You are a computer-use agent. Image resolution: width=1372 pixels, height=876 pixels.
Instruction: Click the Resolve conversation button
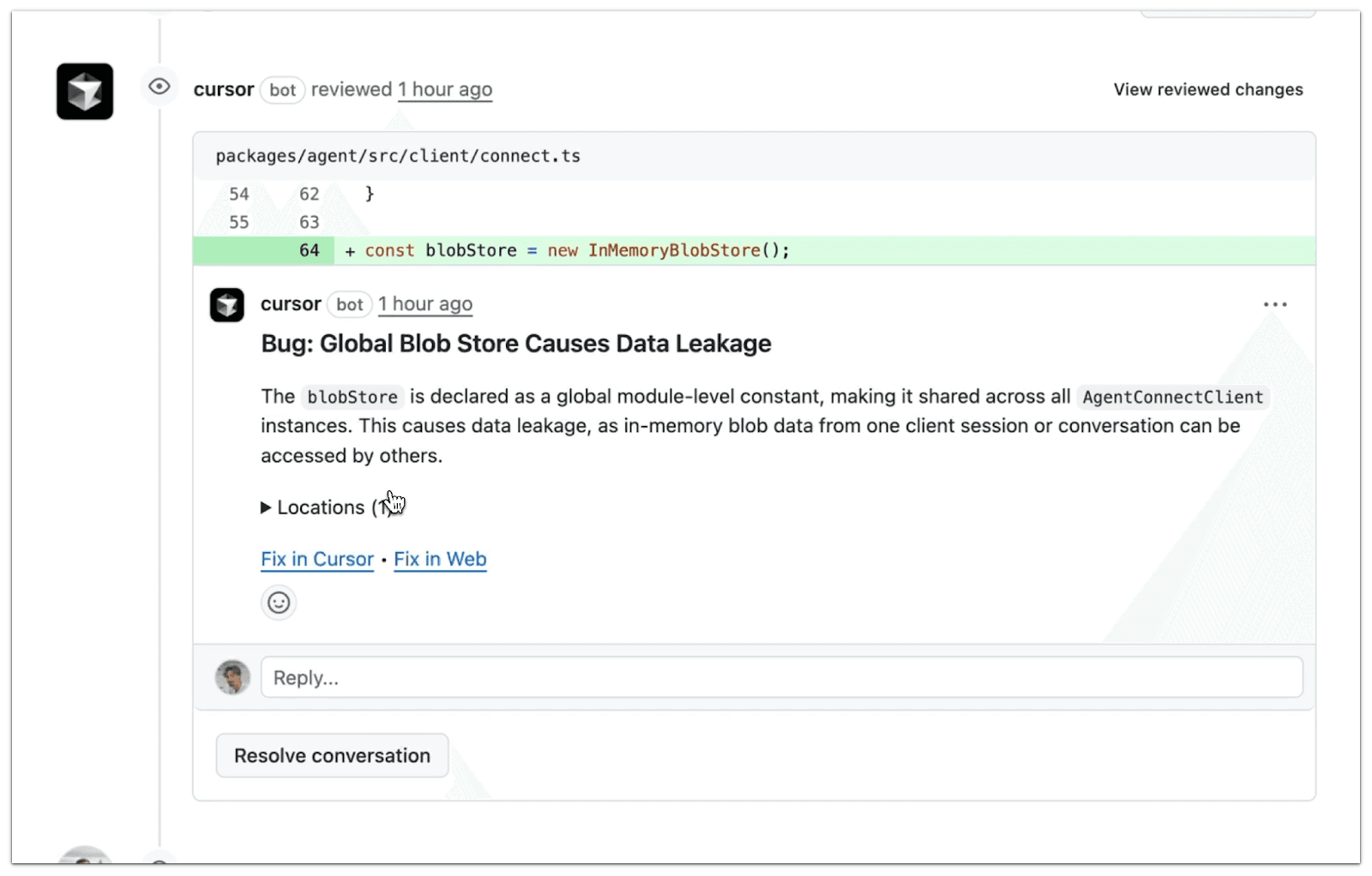332,755
